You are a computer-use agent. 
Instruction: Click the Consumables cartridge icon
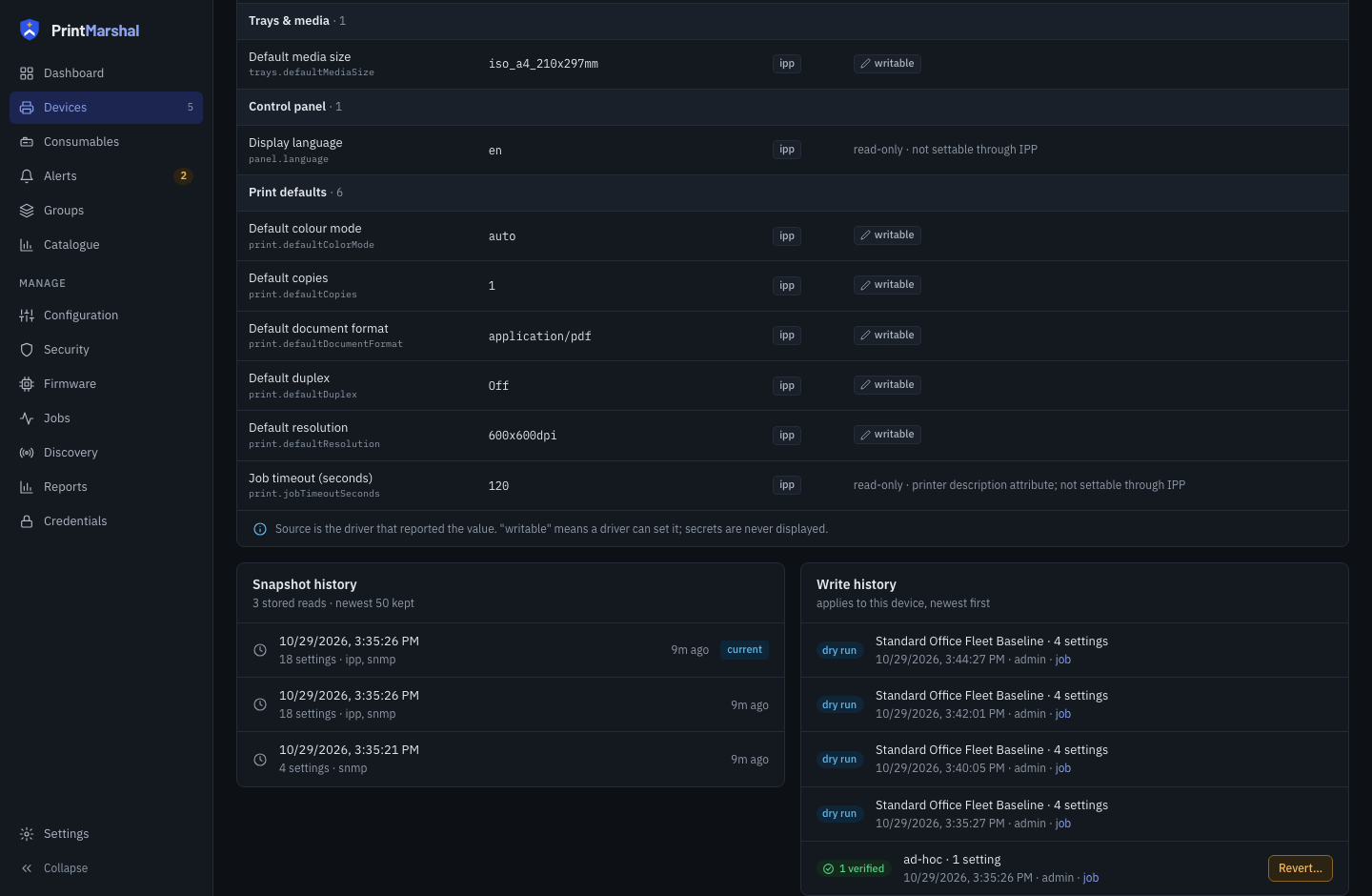[x=27, y=142]
